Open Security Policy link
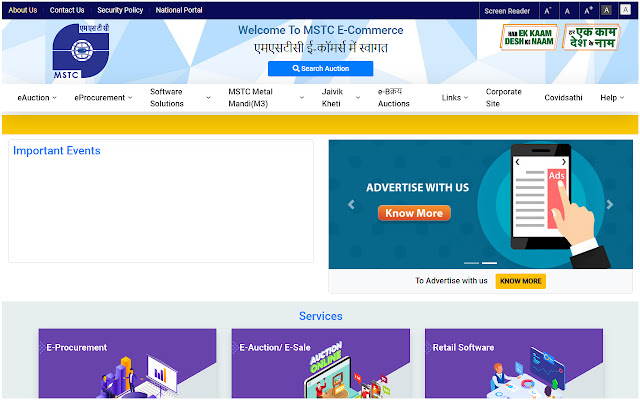Viewport: 640px width, 400px height. click(x=120, y=10)
